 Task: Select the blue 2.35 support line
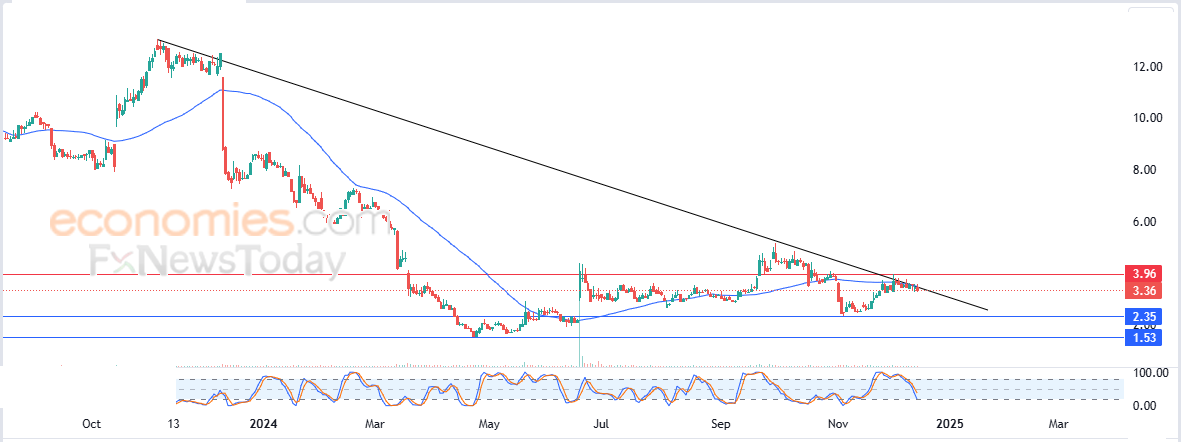click(561, 316)
